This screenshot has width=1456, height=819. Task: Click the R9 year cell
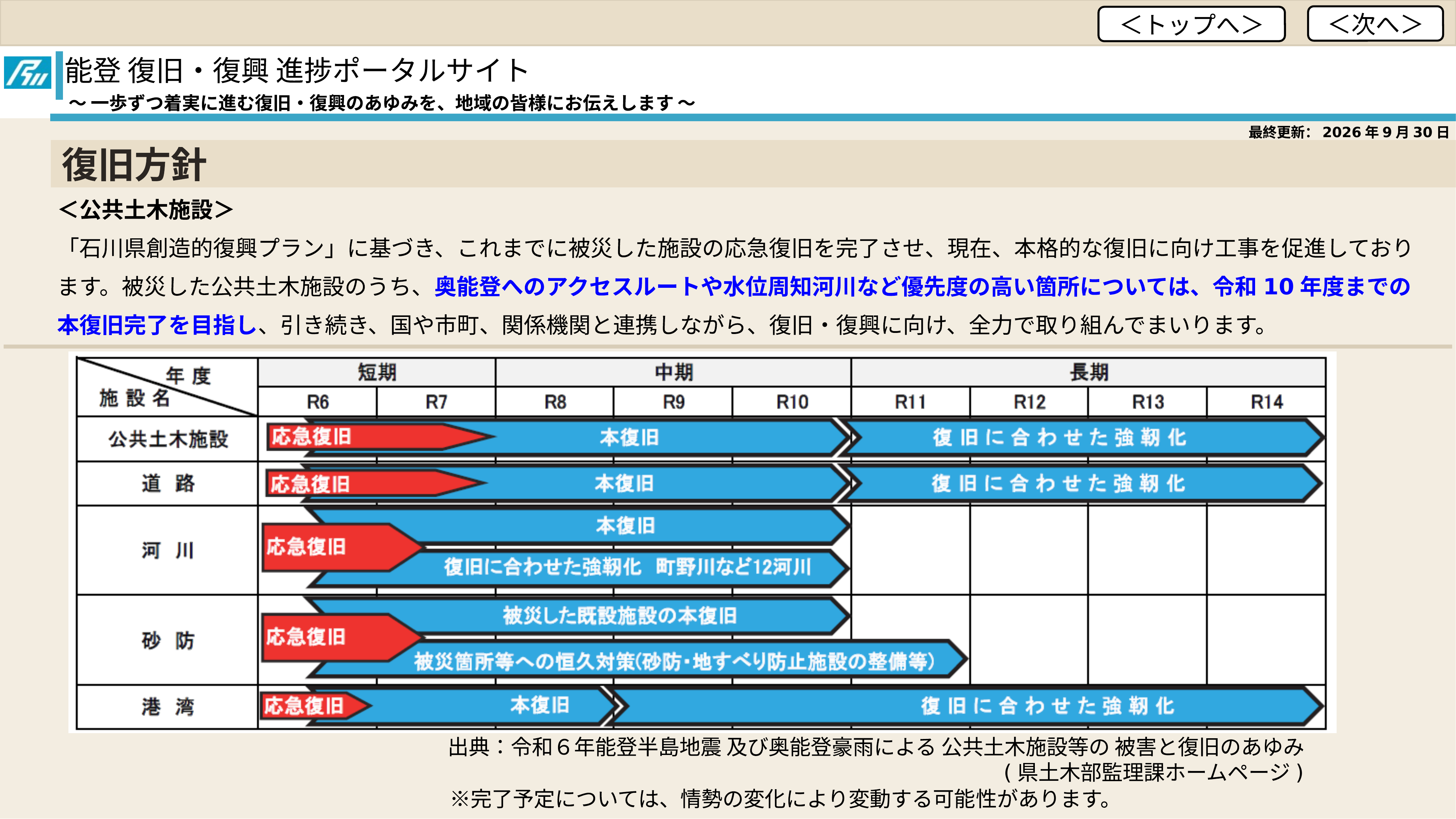pos(674,402)
